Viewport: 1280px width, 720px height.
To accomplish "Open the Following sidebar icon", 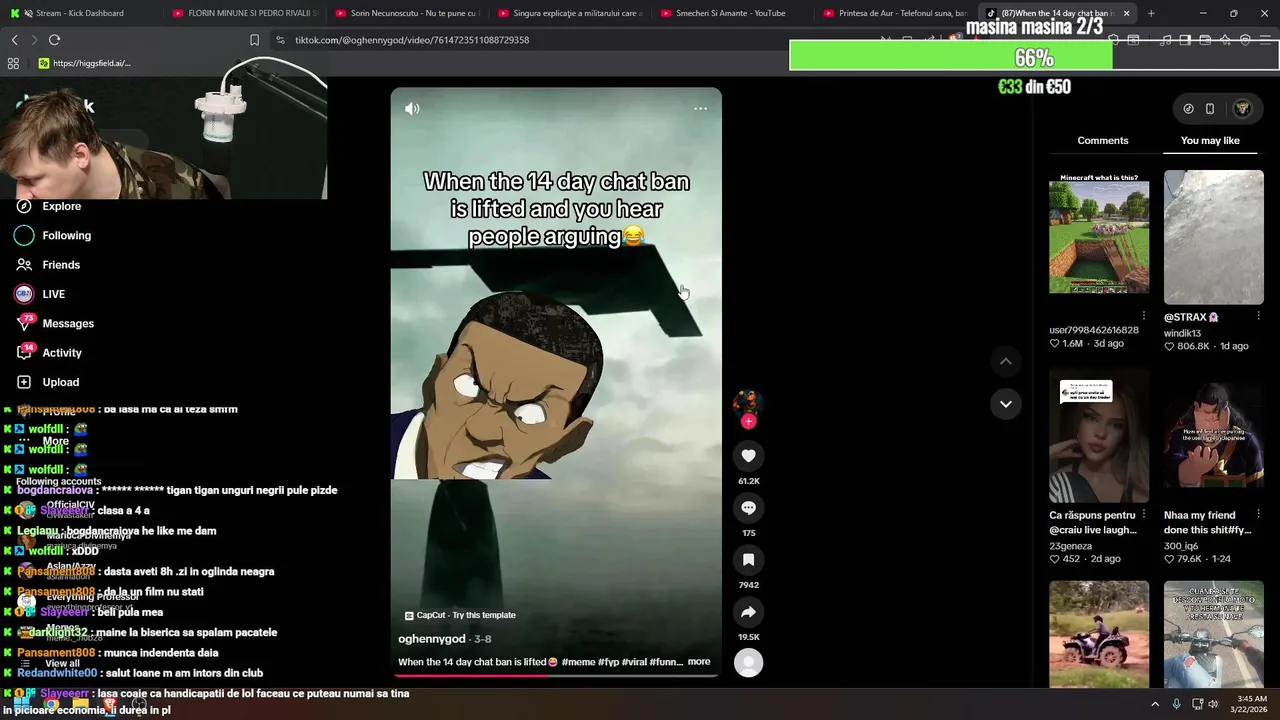I will click(x=24, y=235).
